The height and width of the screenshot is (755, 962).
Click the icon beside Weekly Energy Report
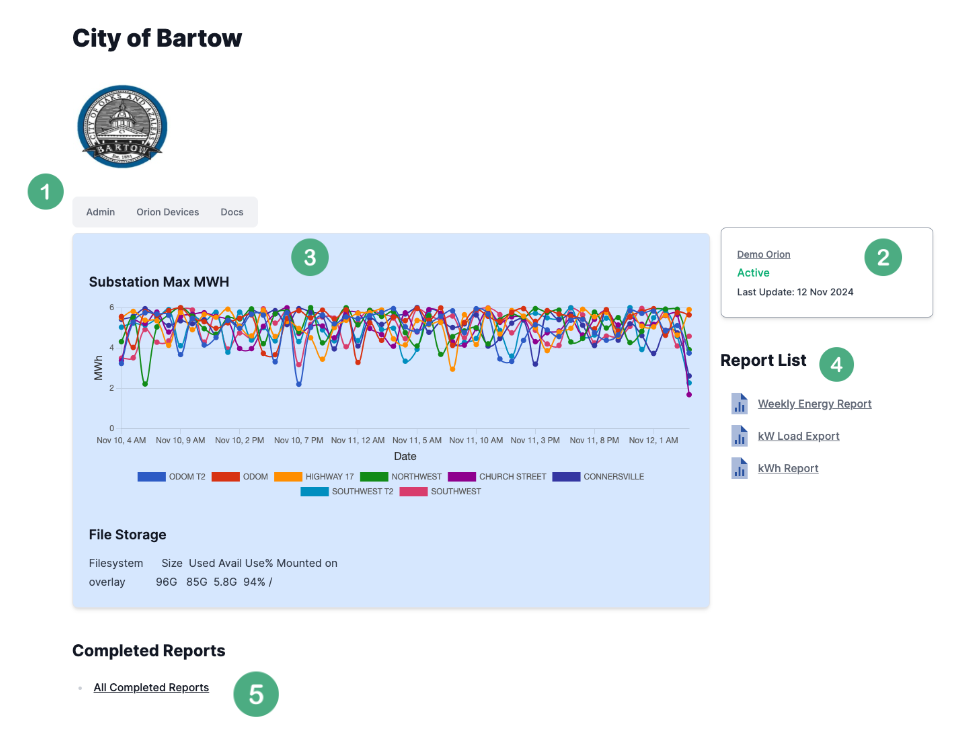739,404
